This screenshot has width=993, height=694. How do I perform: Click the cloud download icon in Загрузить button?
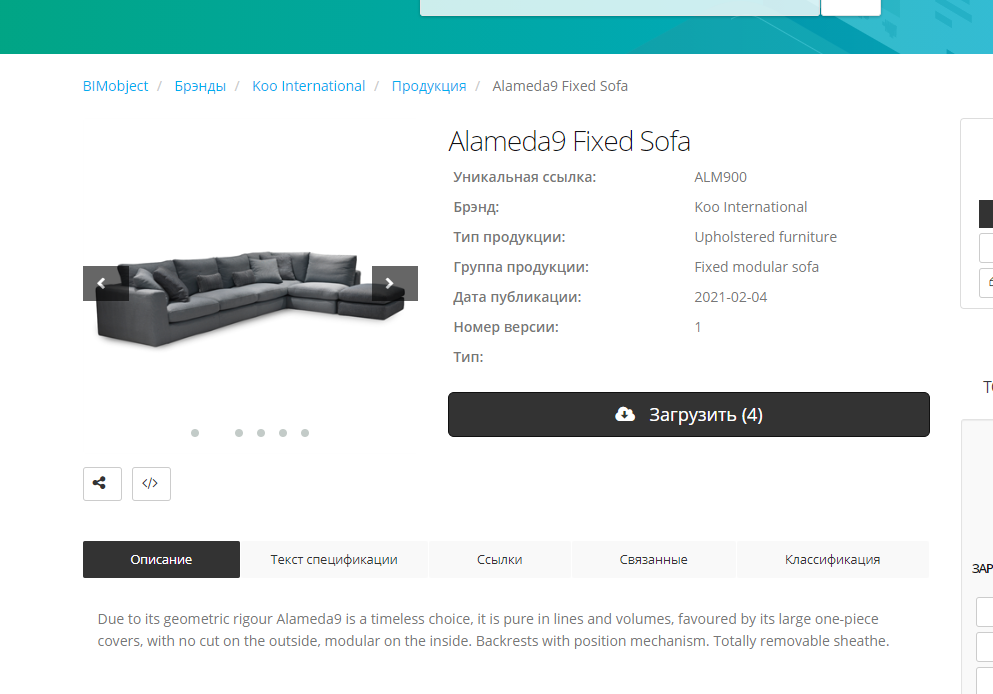[x=625, y=414]
